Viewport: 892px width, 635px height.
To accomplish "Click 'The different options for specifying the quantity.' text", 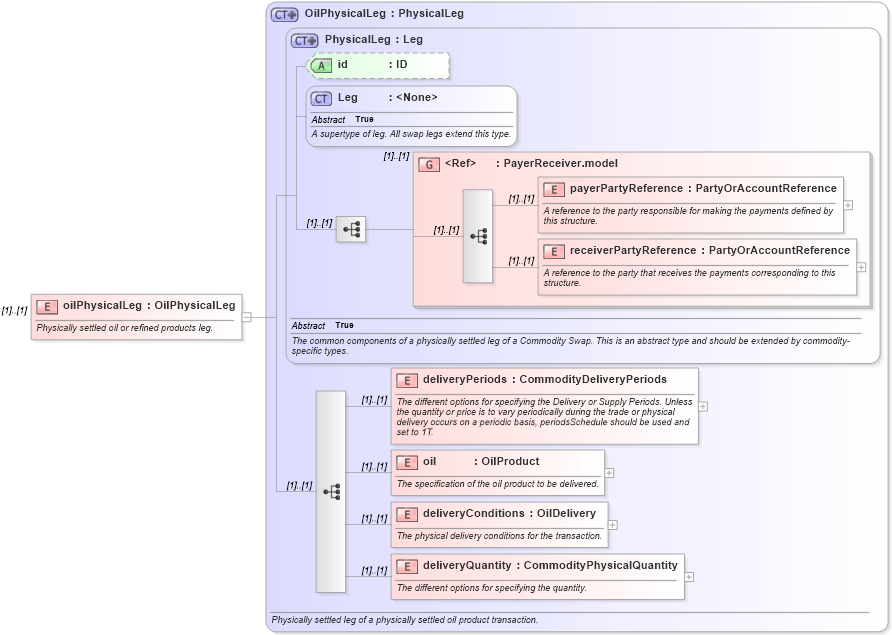I will tap(492, 588).
